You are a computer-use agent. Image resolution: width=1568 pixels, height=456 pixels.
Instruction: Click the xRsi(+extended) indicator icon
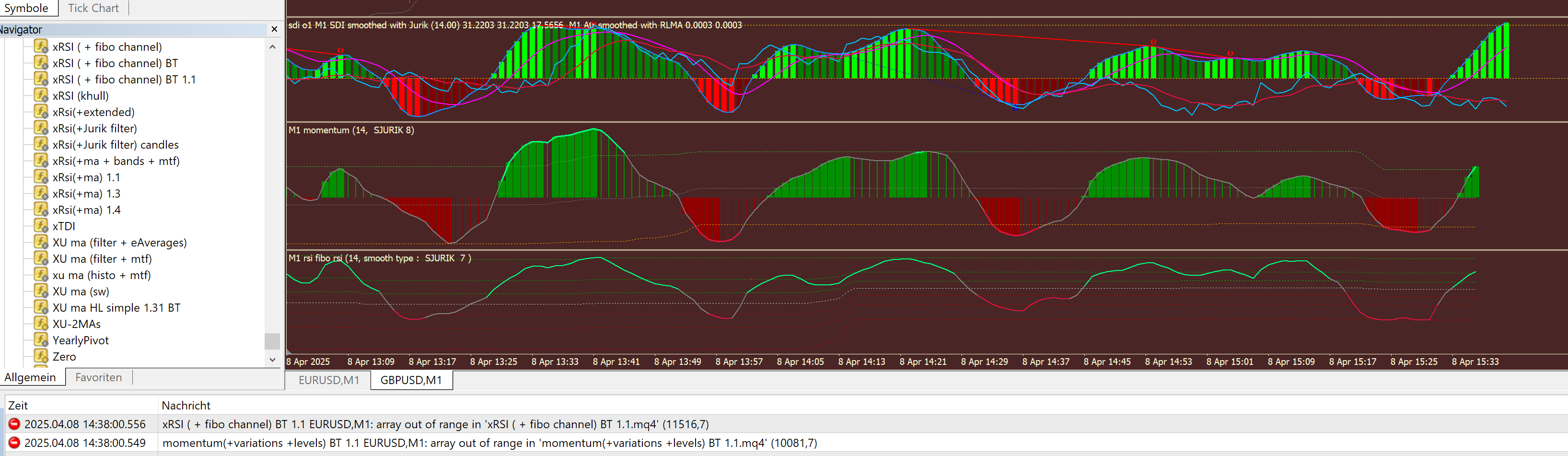(41, 111)
